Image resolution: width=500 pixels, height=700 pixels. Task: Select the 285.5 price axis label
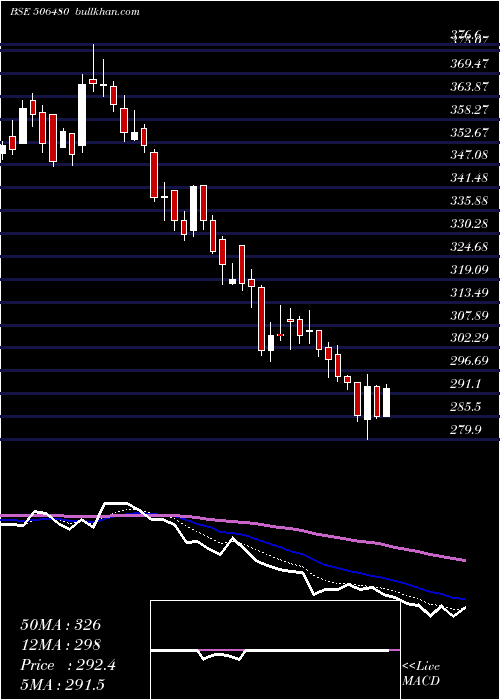466,407
